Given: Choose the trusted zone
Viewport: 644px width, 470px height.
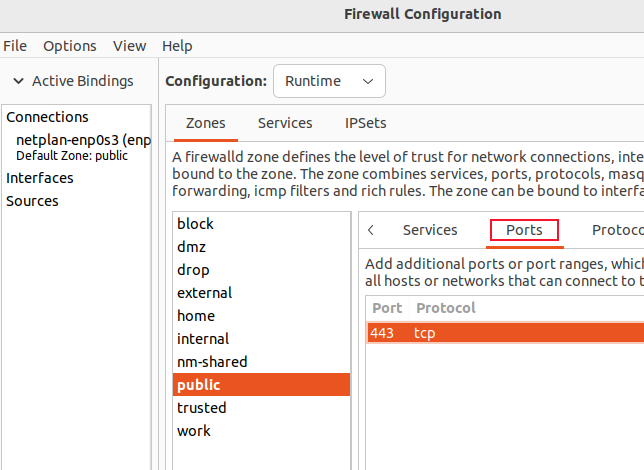Looking at the screenshot, I should click(202, 408).
